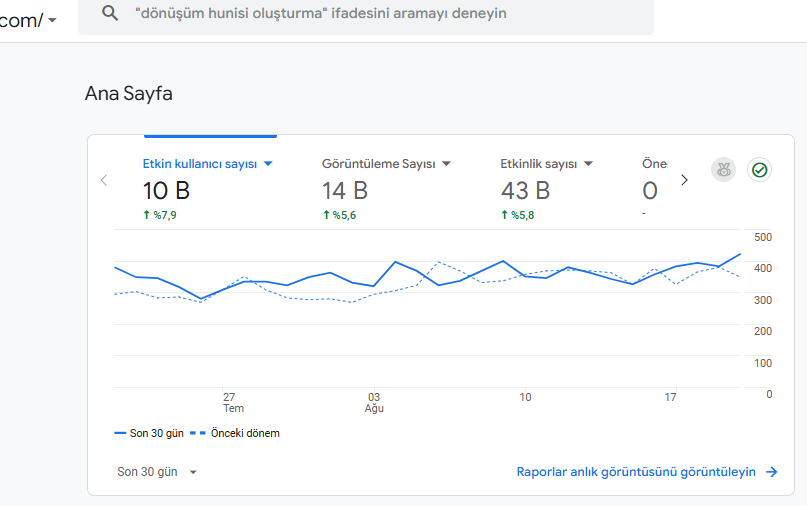Click the 27 Tem axis date label
The width and height of the screenshot is (807, 506).
[x=233, y=403]
